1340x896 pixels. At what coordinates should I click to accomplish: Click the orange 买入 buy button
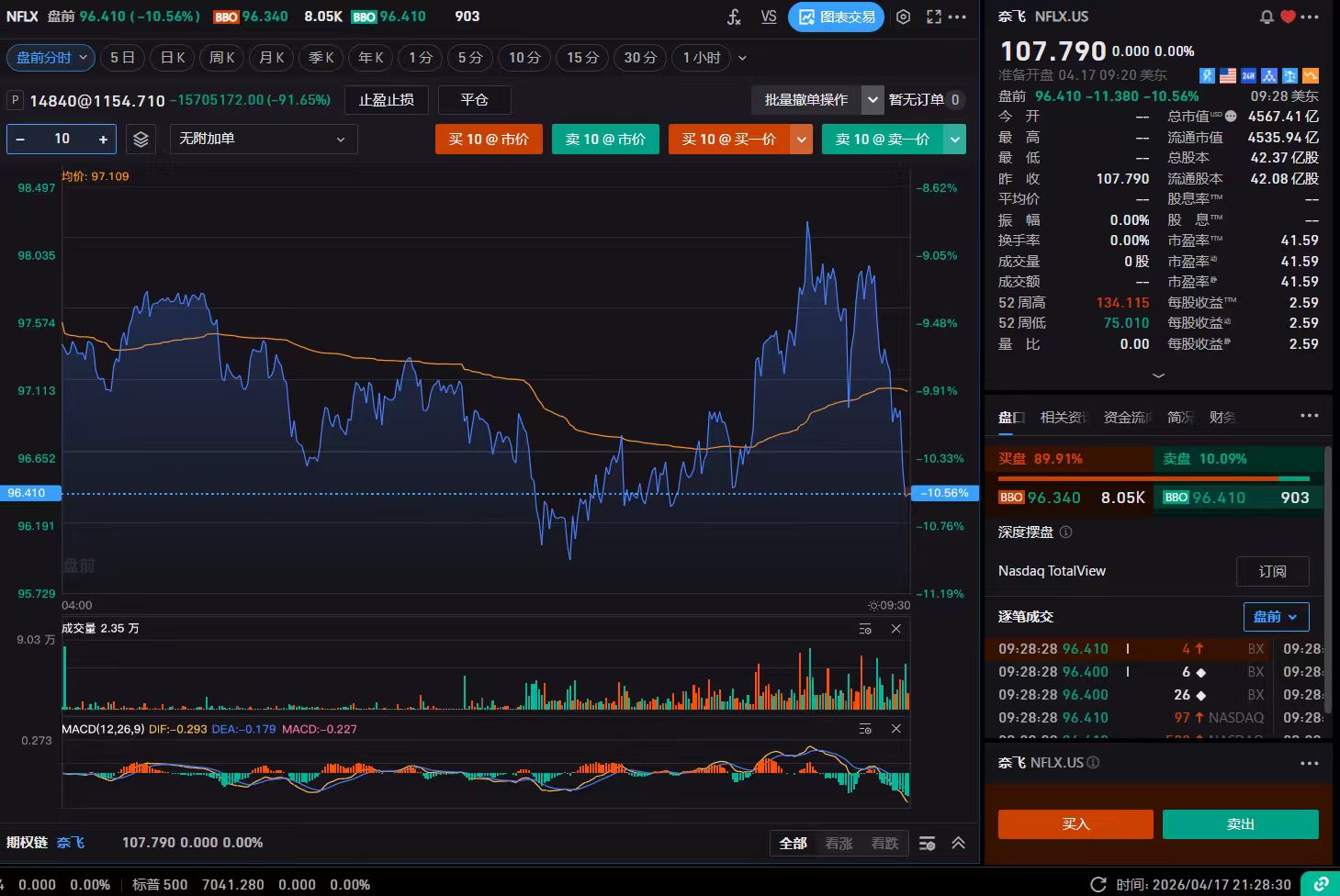(x=1075, y=823)
